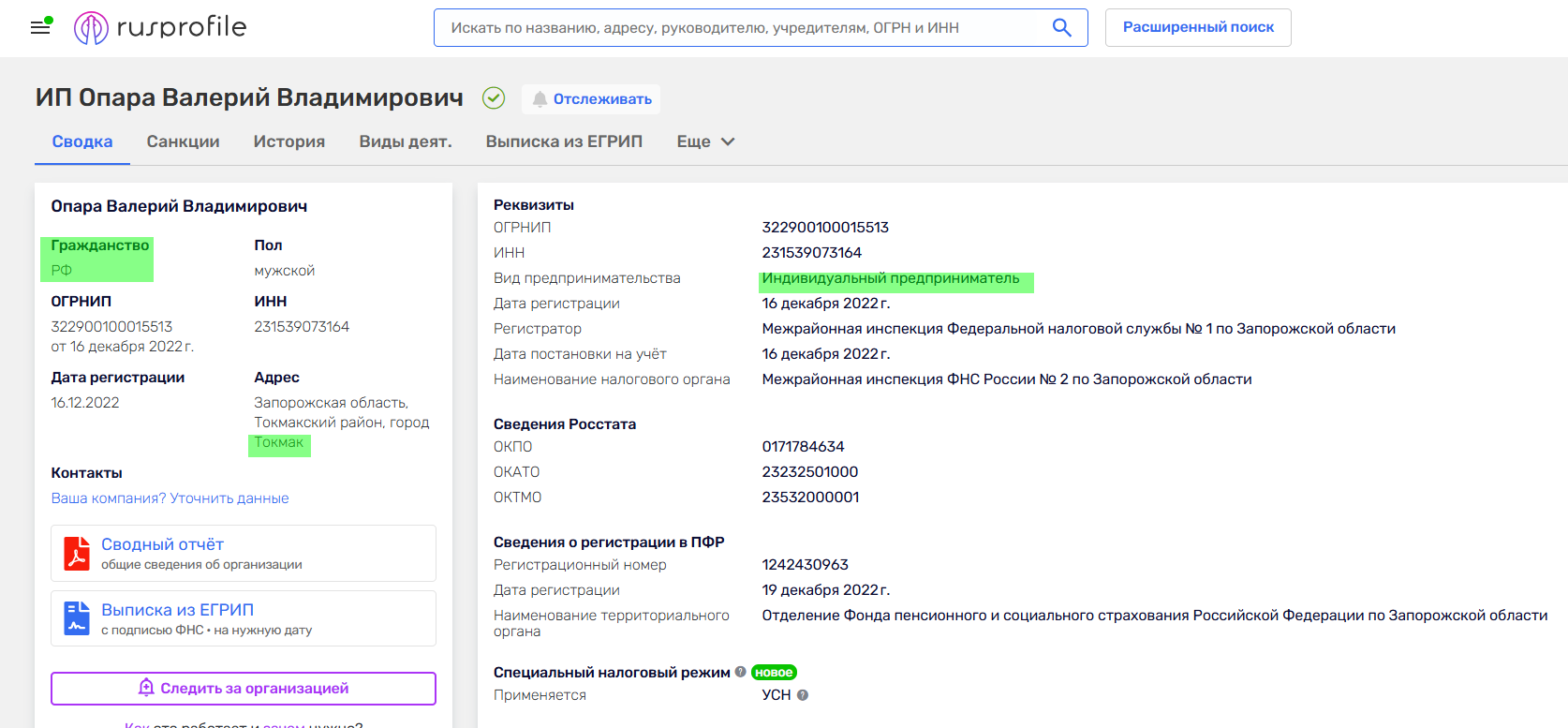Click the blue EGRIP document icon

click(x=76, y=618)
